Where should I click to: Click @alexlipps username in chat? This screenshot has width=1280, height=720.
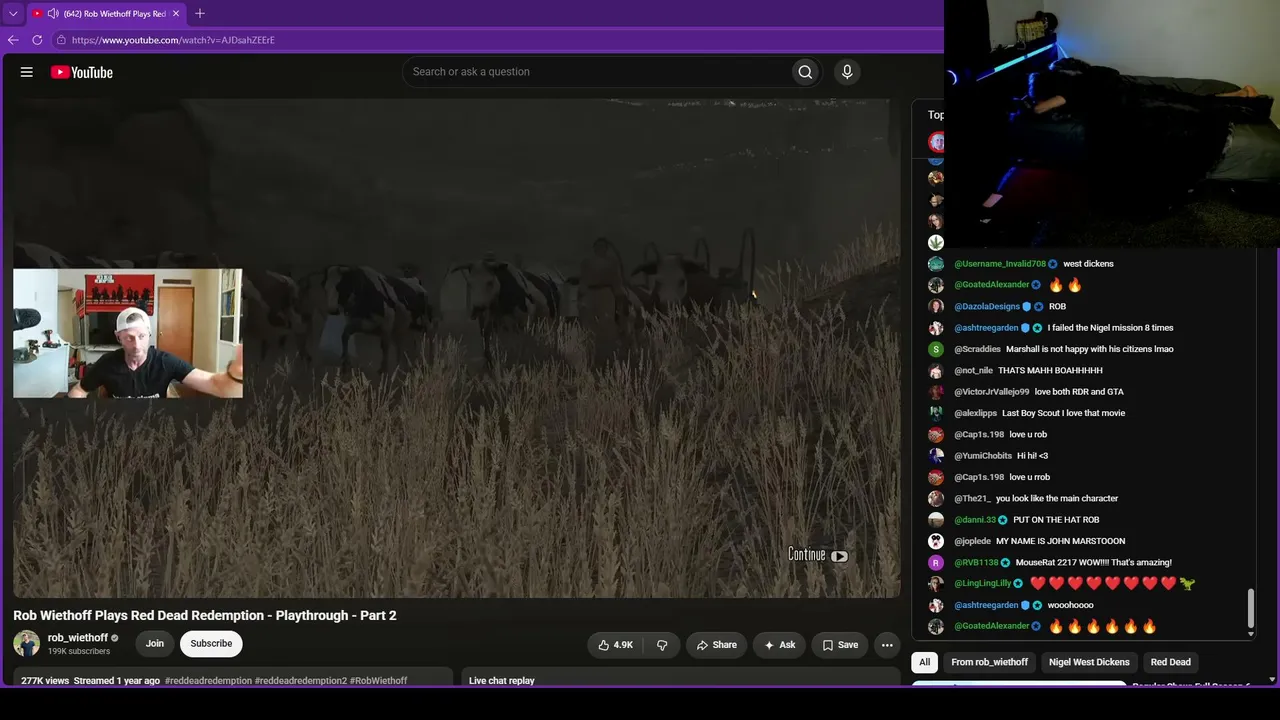[976, 413]
